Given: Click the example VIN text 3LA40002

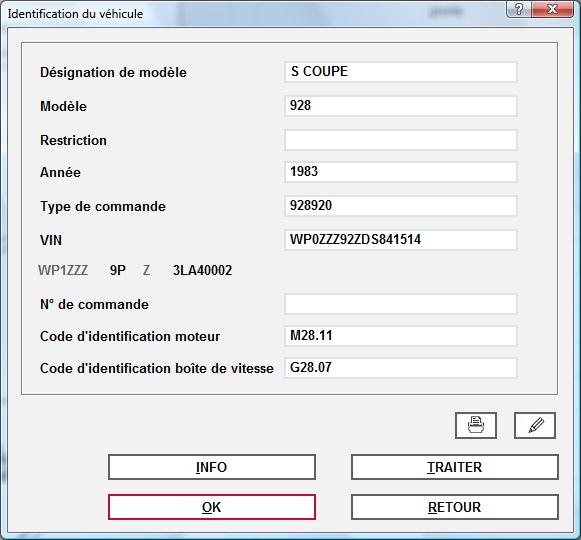Looking at the screenshot, I should [202, 270].
